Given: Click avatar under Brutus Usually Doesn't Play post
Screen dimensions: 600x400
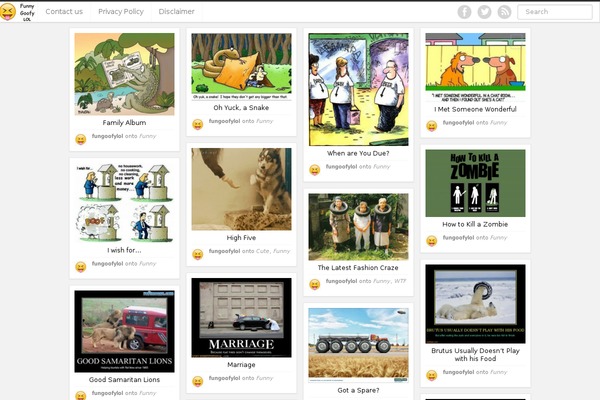Looking at the screenshot, I should click(x=432, y=376).
